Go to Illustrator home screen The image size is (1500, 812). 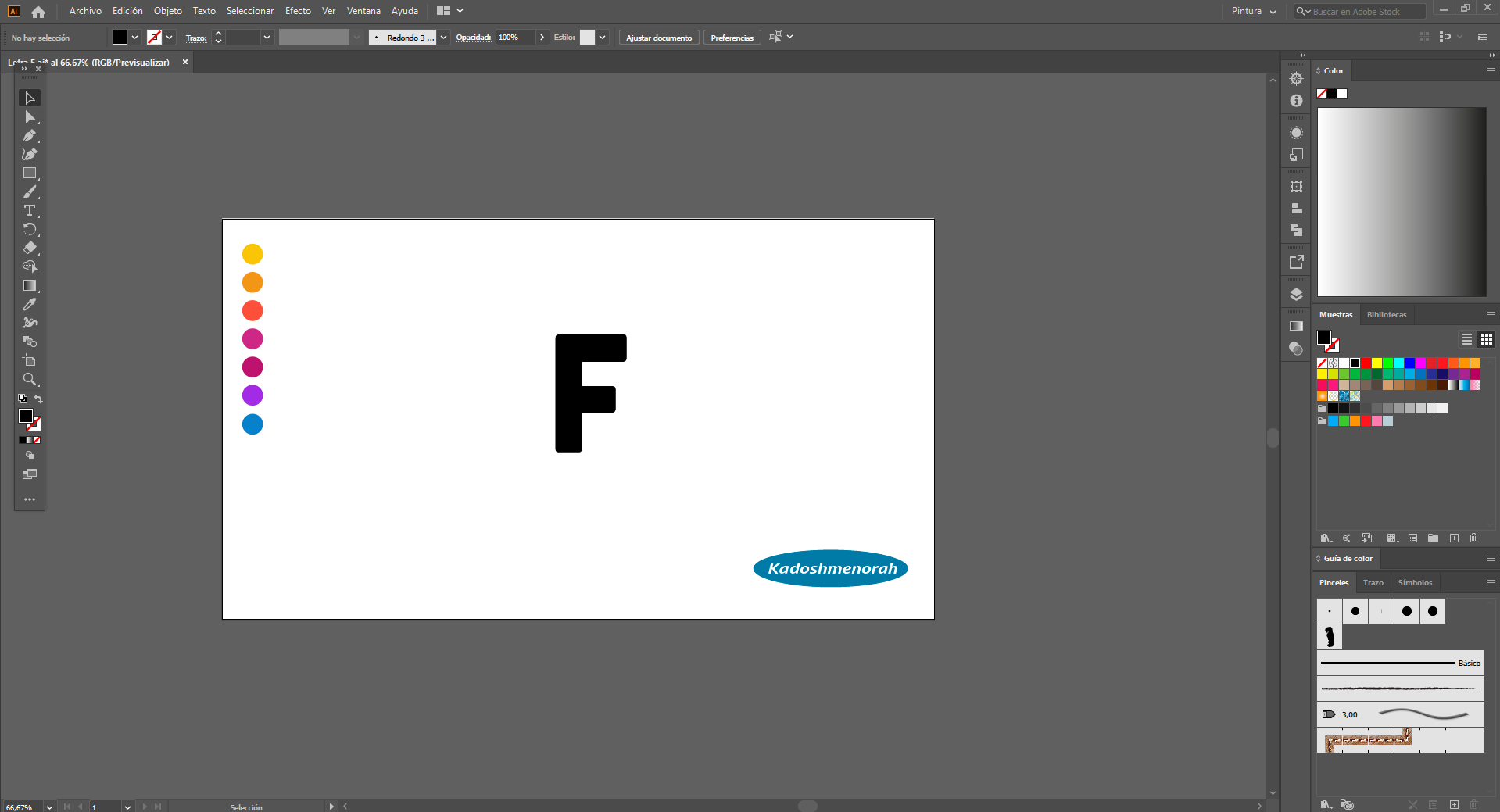tap(38, 12)
